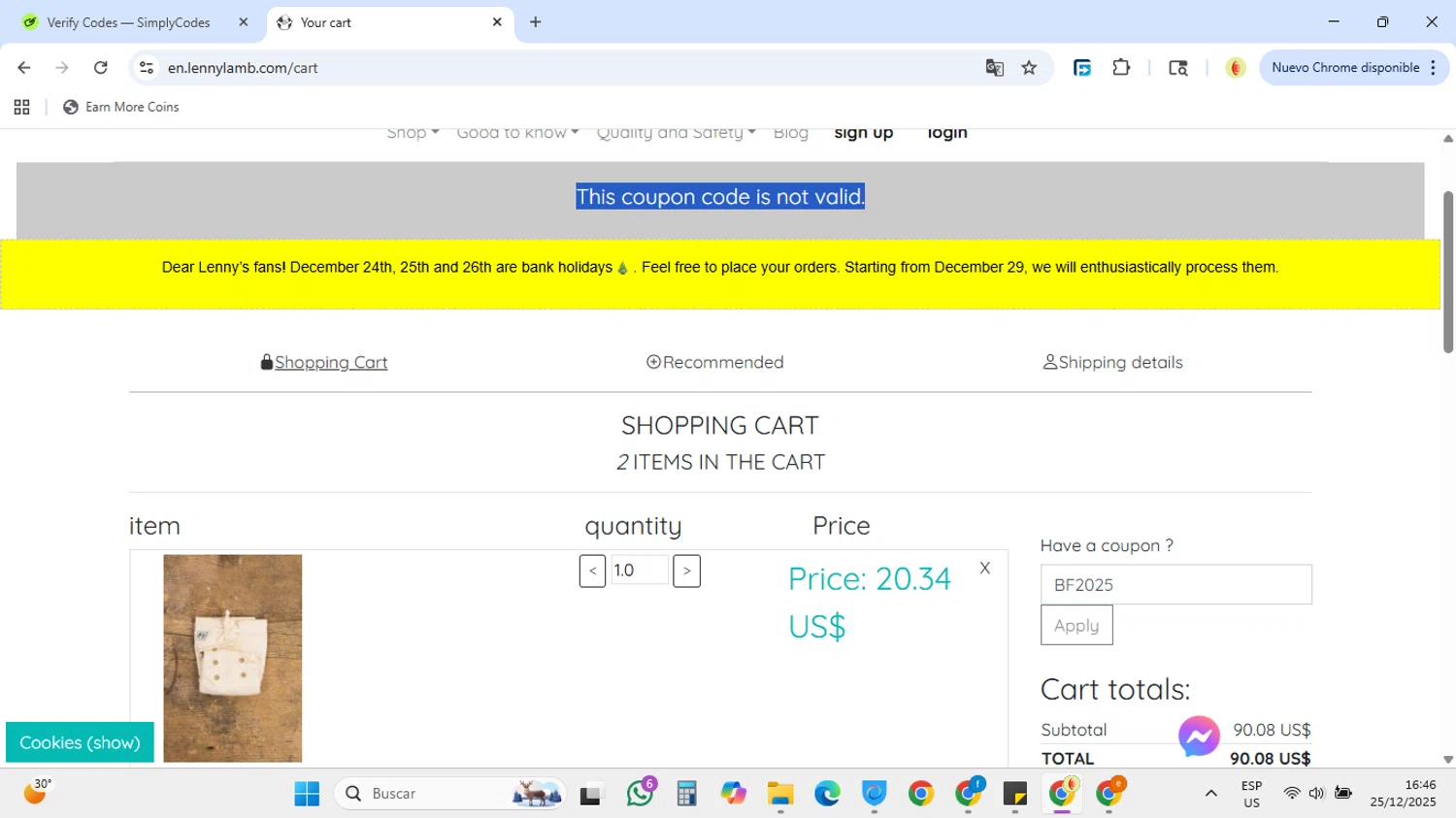Reload the cart page
Screen dimensions: 1456x818
point(101,68)
